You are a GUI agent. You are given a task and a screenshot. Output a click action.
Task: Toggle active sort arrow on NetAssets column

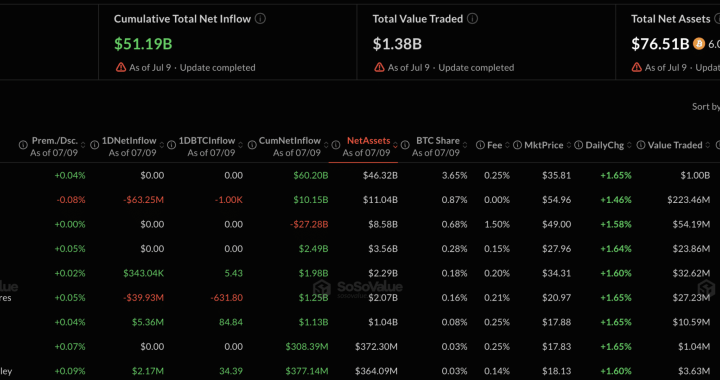click(395, 145)
